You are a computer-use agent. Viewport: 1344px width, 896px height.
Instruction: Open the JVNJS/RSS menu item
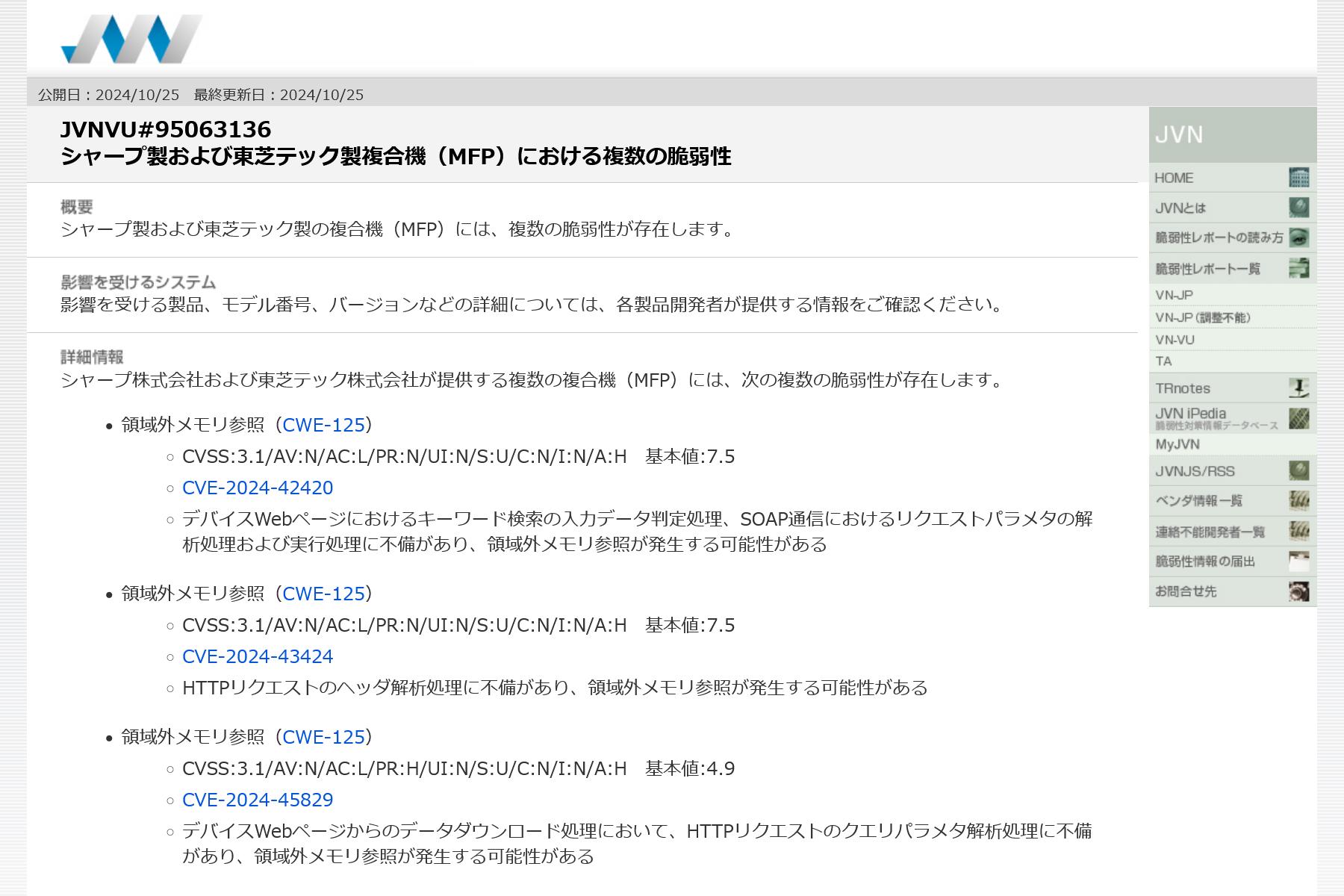click(1233, 471)
